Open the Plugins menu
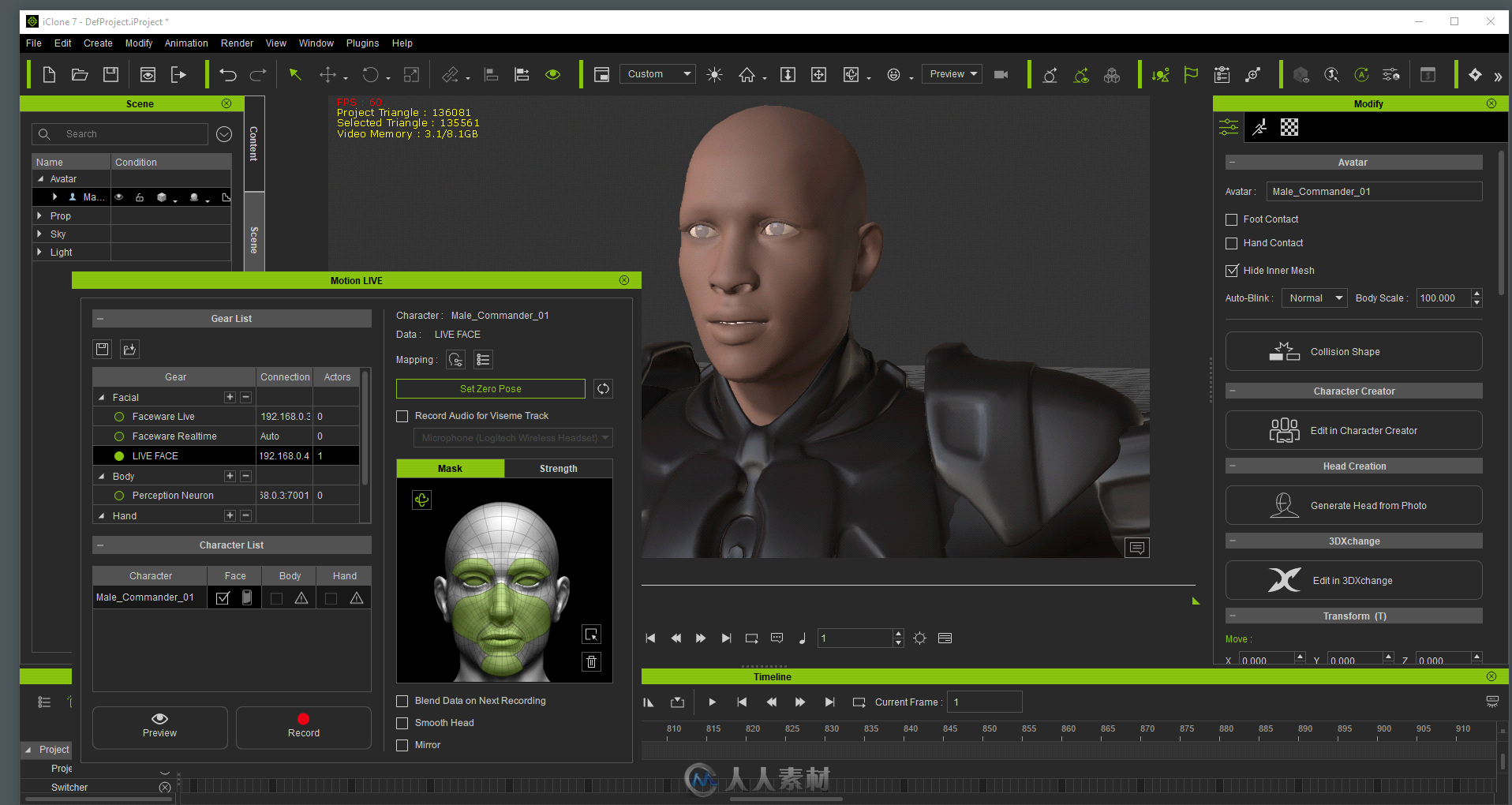This screenshot has height=805, width=1512. point(362,43)
